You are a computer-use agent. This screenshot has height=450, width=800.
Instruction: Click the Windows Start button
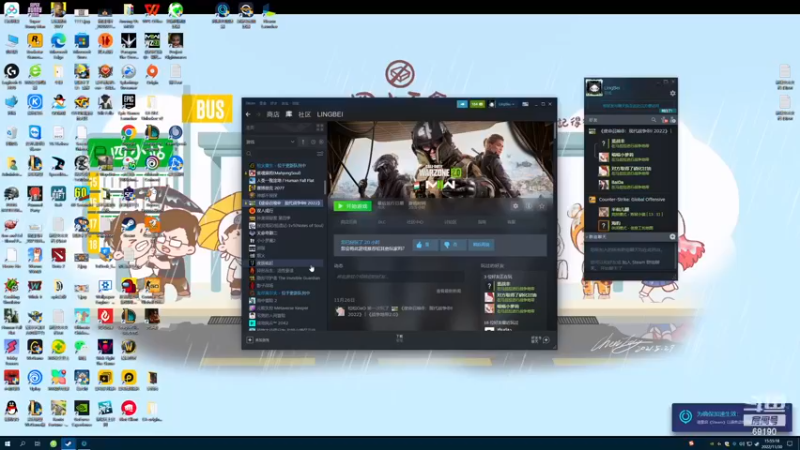coord(7,444)
